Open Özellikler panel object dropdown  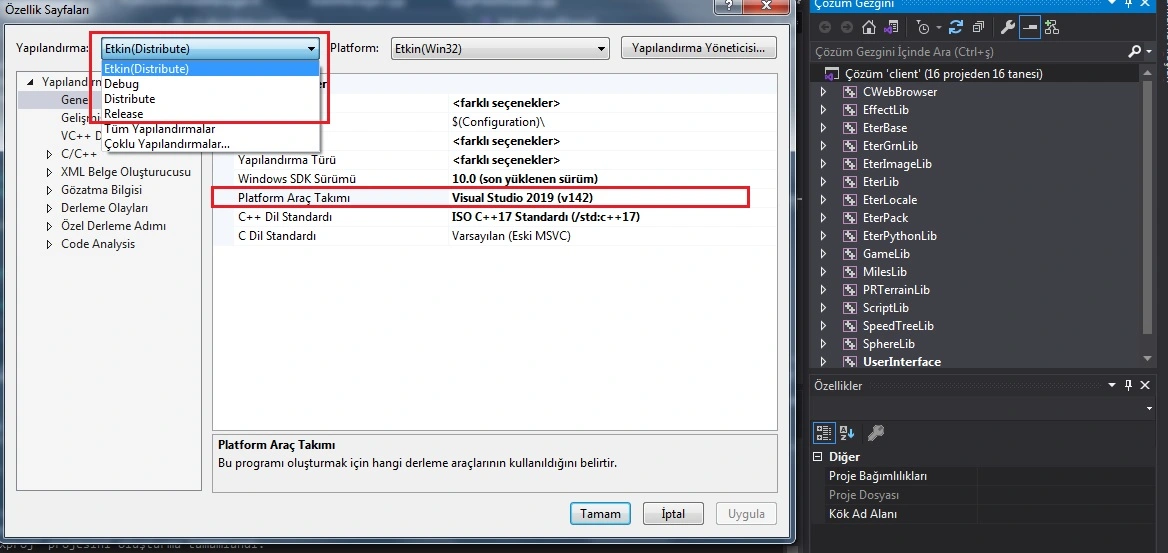(1151, 408)
